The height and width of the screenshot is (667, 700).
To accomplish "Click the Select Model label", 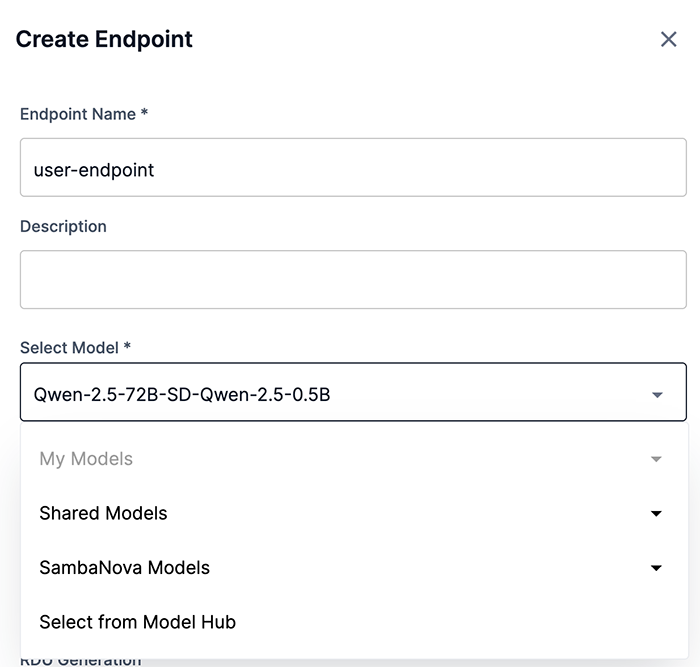I will pyautogui.click(x=70, y=348).
